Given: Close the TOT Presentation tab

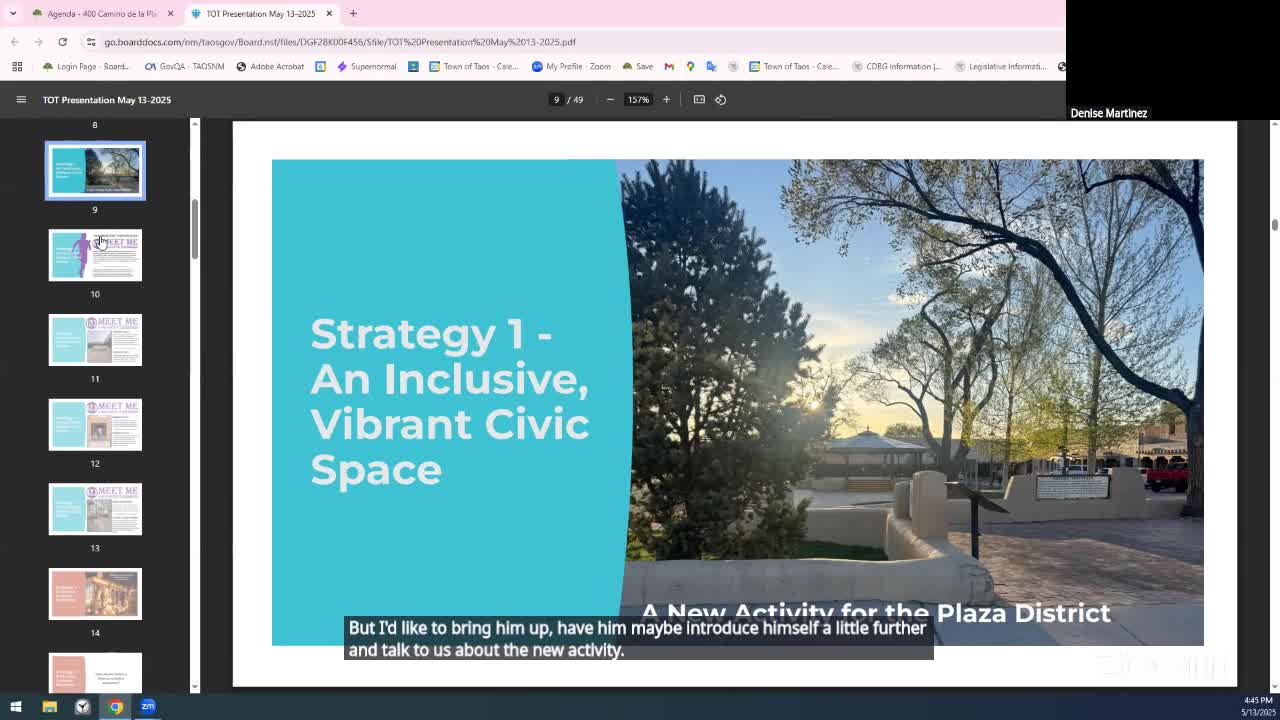Looking at the screenshot, I should pyautogui.click(x=329, y=13).
